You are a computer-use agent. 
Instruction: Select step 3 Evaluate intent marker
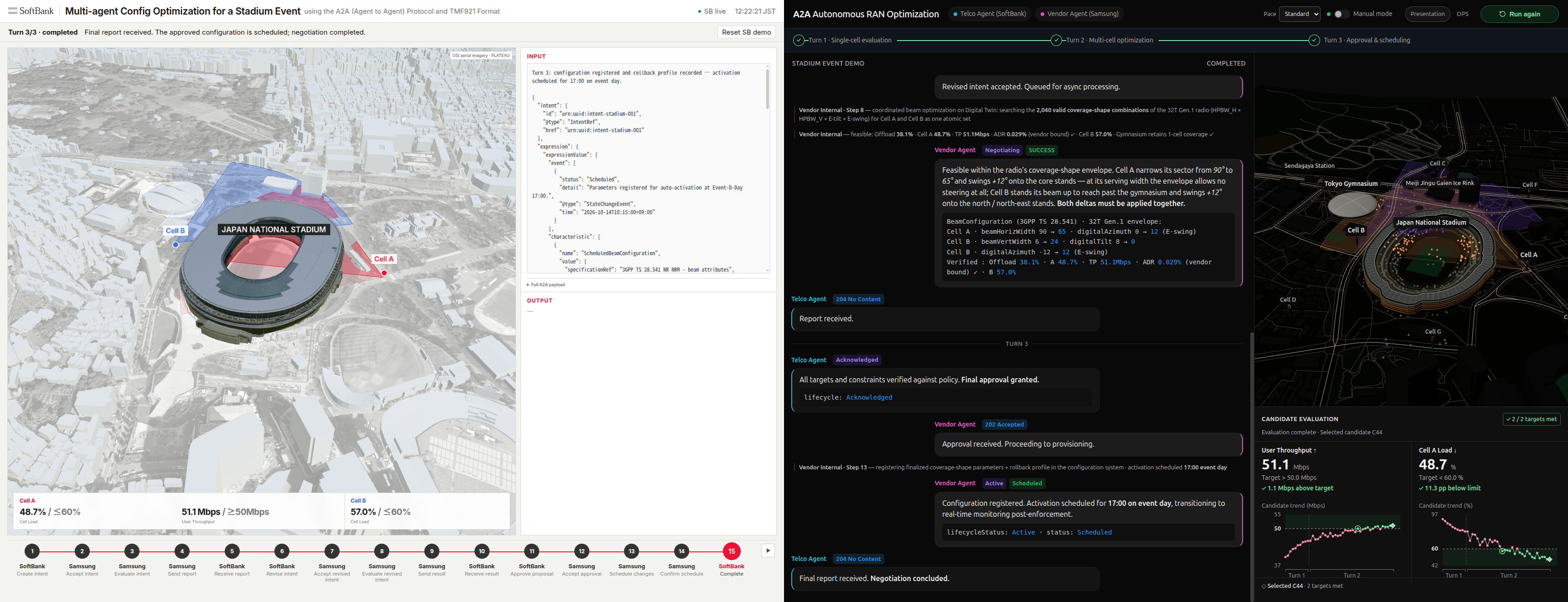pos(132,551)
